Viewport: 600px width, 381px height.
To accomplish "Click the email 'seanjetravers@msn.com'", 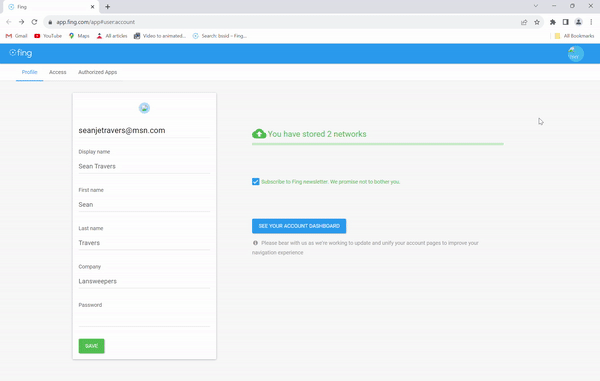I will [x=122, y=130].
